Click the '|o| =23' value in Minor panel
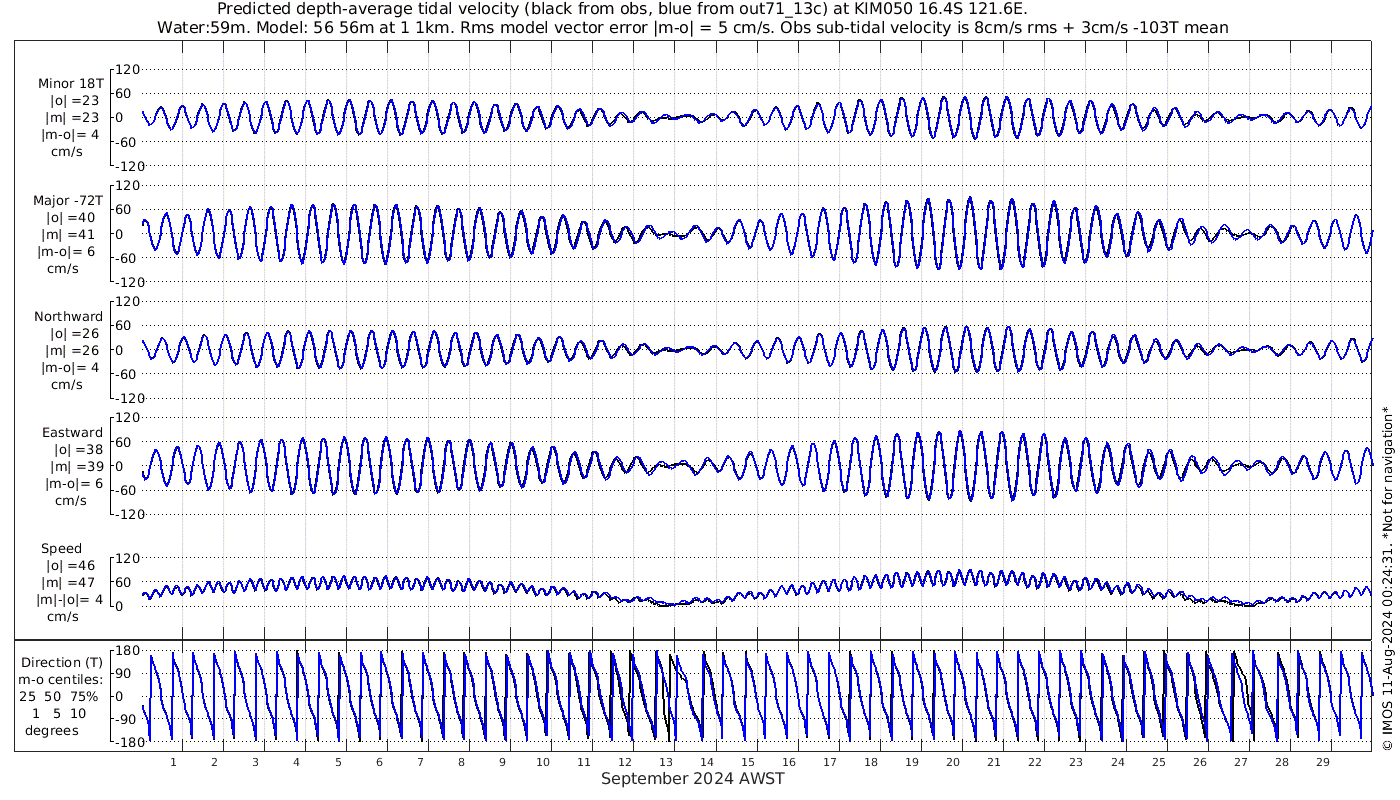 coord(75,101)
